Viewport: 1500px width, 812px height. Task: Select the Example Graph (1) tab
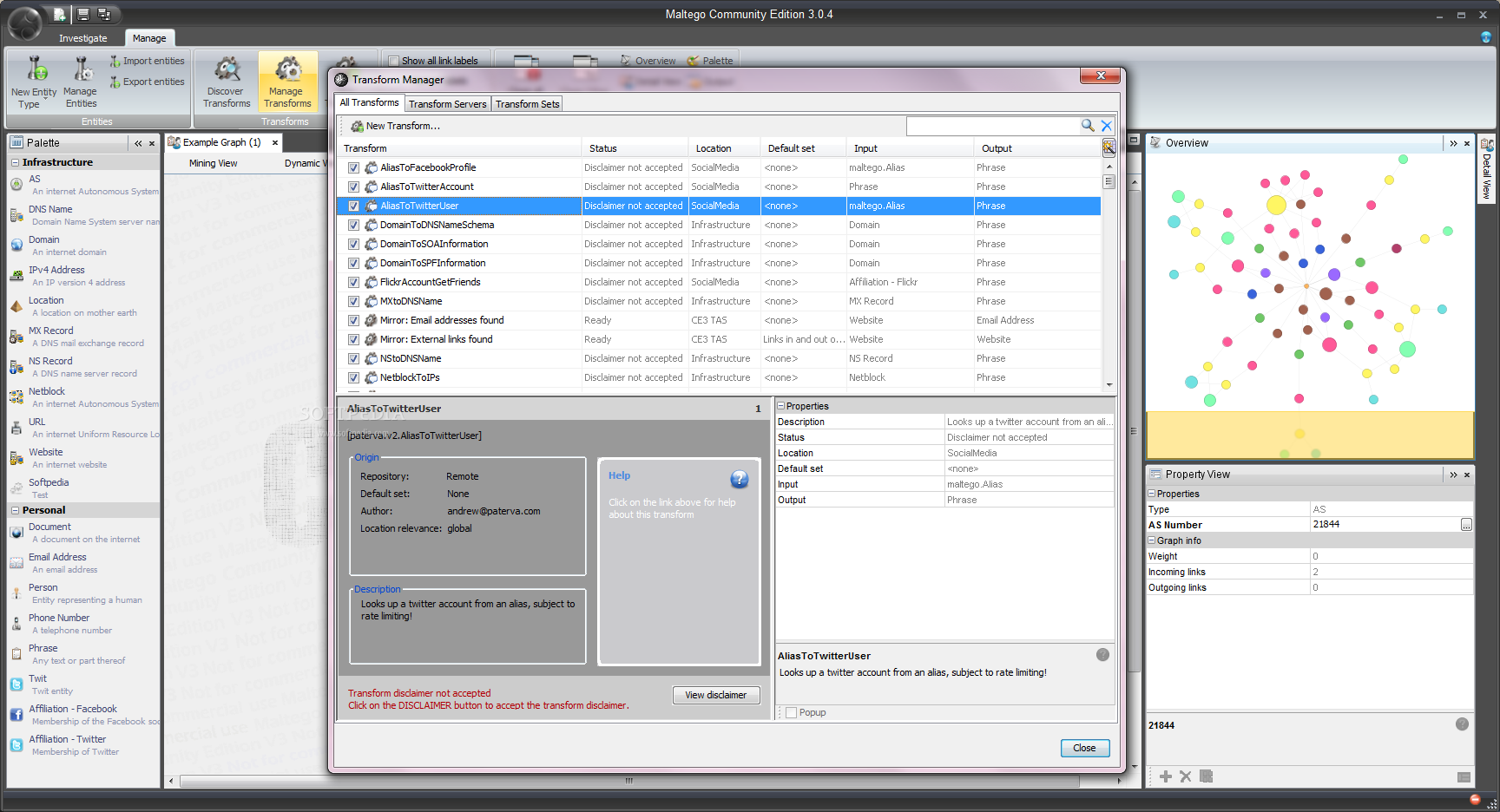(221, 142)
